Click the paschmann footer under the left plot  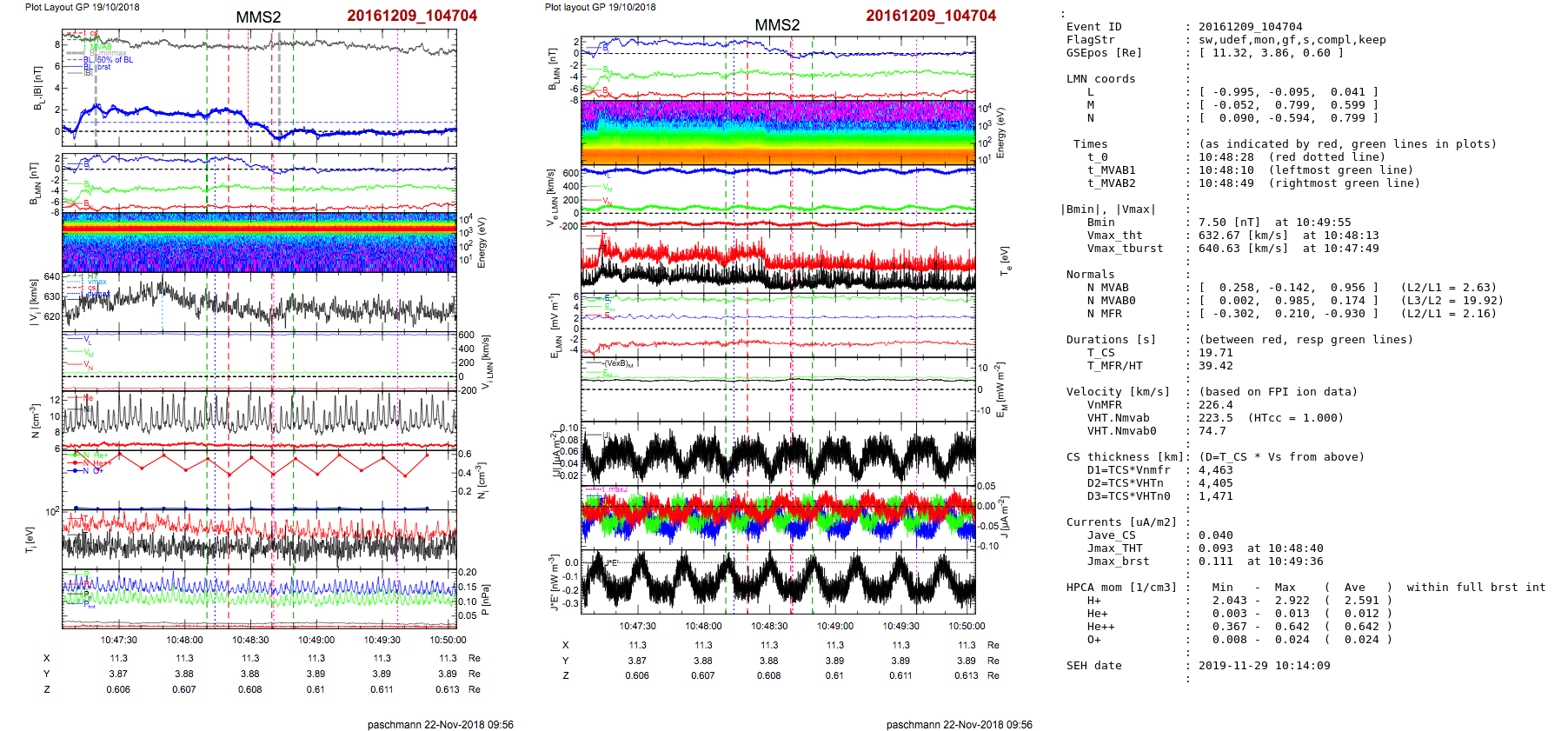point(440,724)
